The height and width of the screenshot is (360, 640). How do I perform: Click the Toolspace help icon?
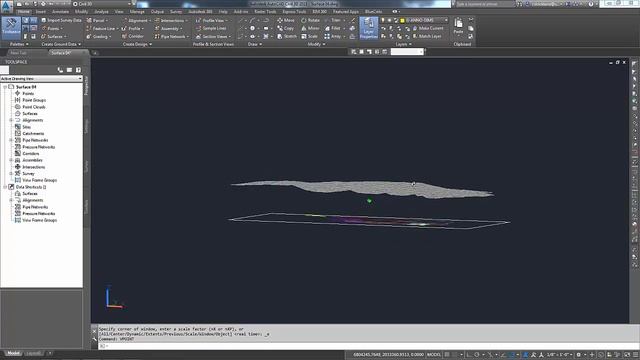click(x=78, y=70)
